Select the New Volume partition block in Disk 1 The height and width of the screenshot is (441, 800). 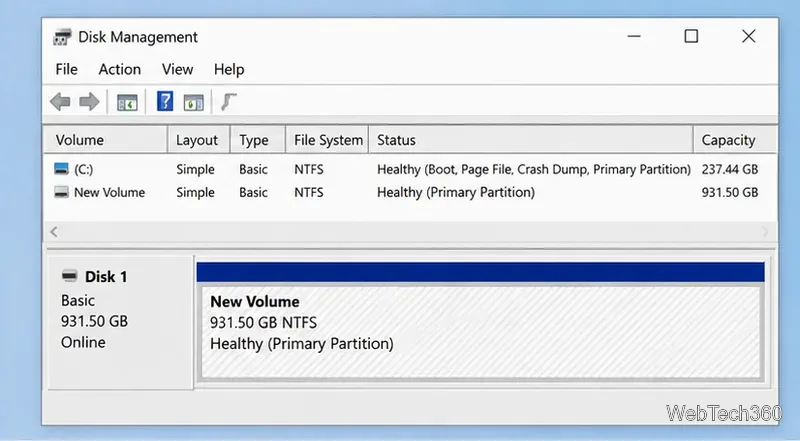coord(481,332)
